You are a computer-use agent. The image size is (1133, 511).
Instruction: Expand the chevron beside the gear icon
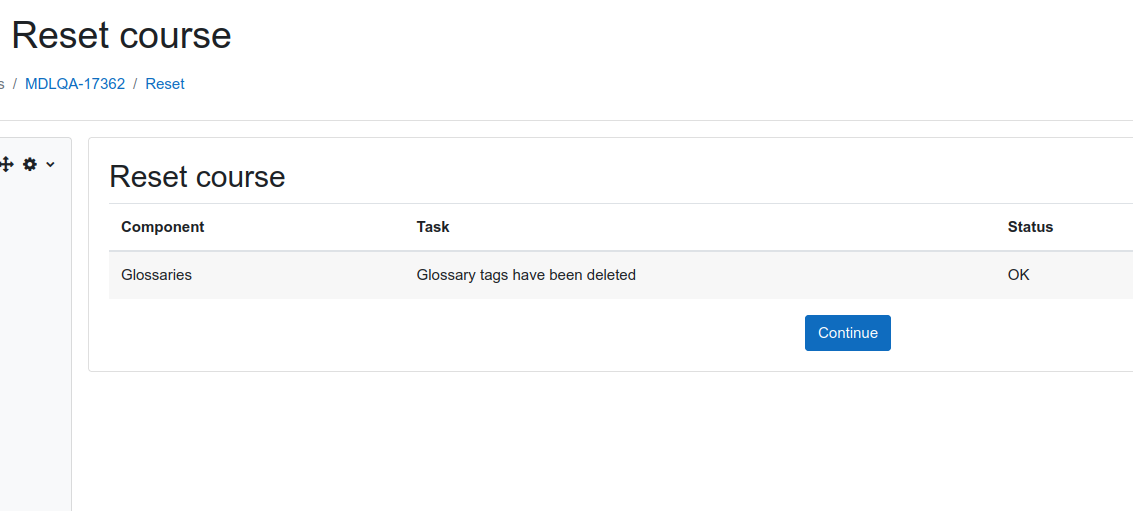(x=50, y=164)
